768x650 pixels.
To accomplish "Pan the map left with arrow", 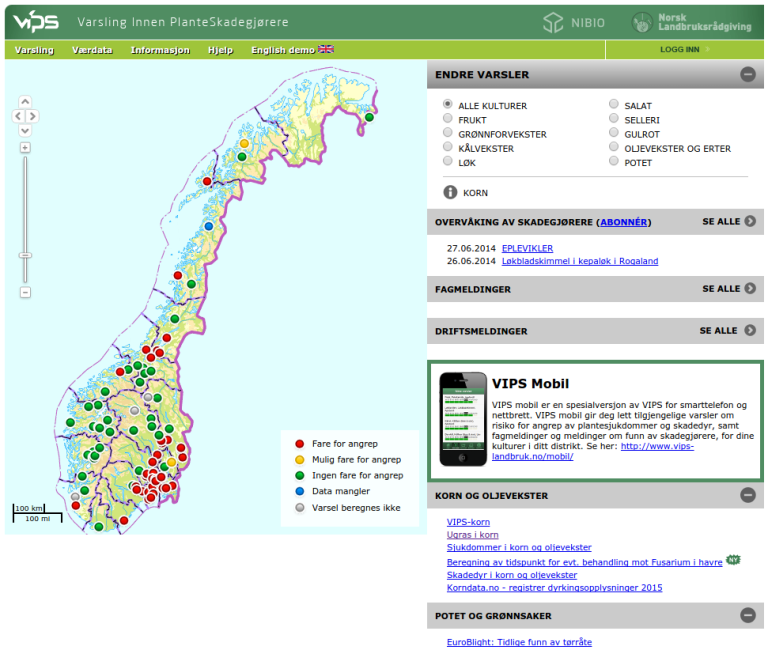I will pos(18,116).
